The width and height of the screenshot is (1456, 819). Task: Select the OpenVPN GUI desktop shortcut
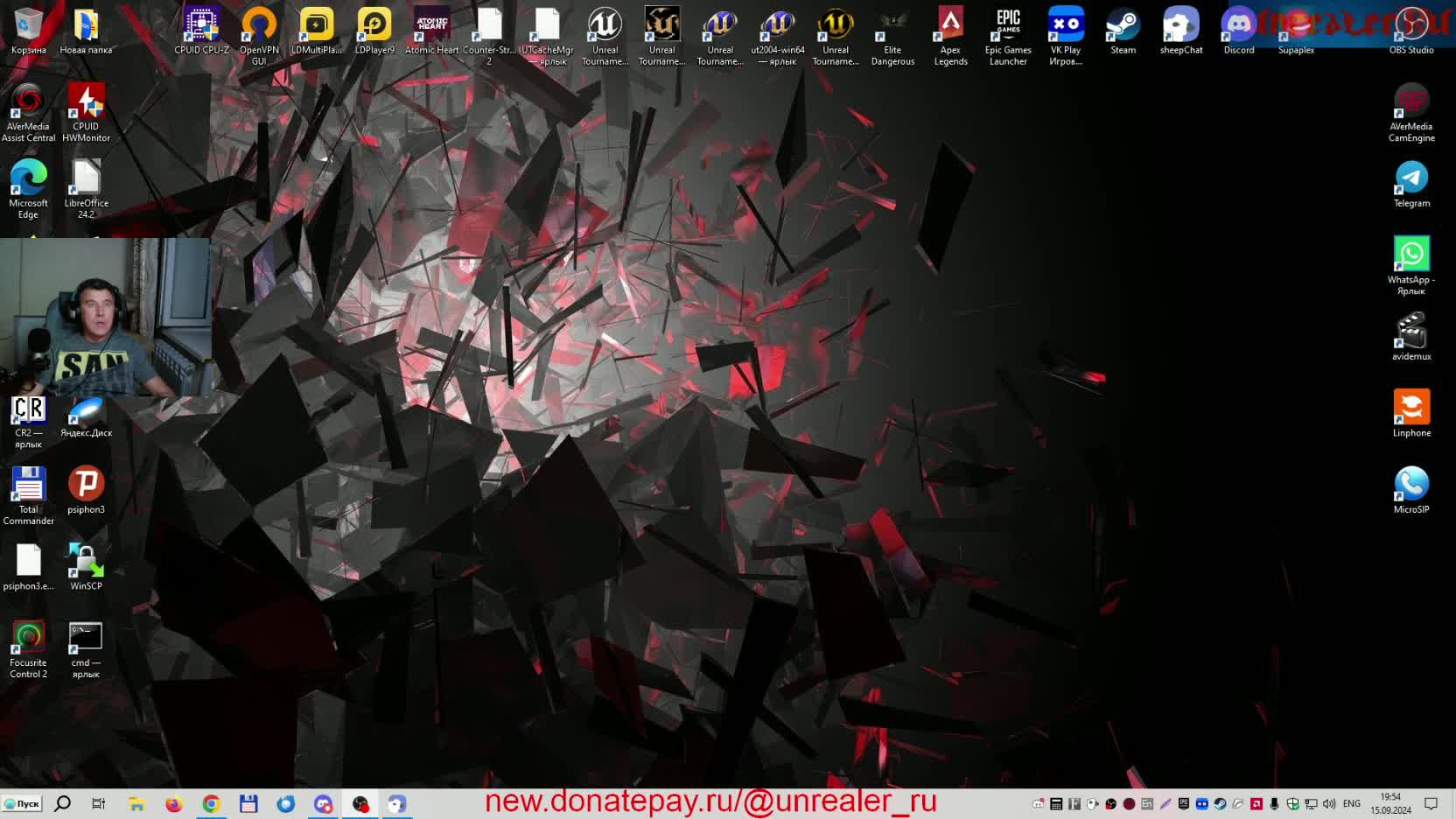(x=259, y=36)
